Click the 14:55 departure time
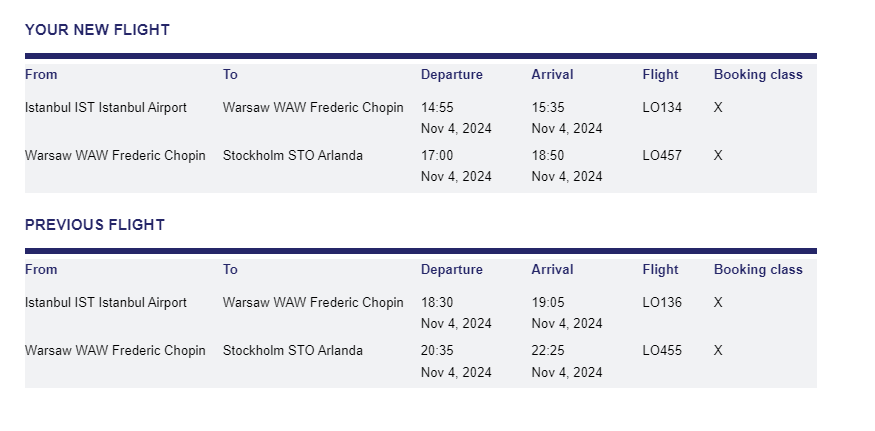 point(437,108)
